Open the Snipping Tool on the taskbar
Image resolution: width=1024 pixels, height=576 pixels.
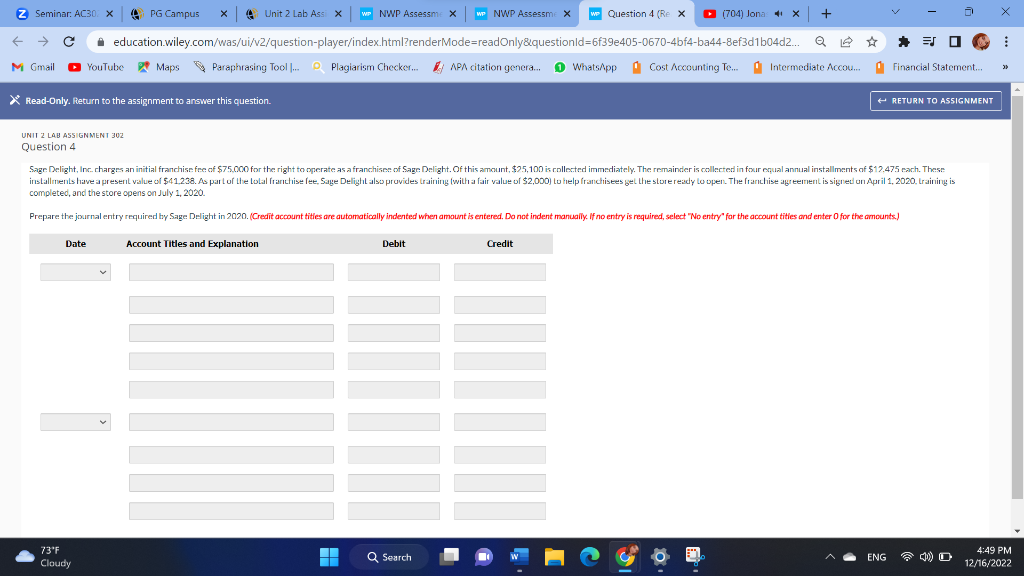pos(695,557)
